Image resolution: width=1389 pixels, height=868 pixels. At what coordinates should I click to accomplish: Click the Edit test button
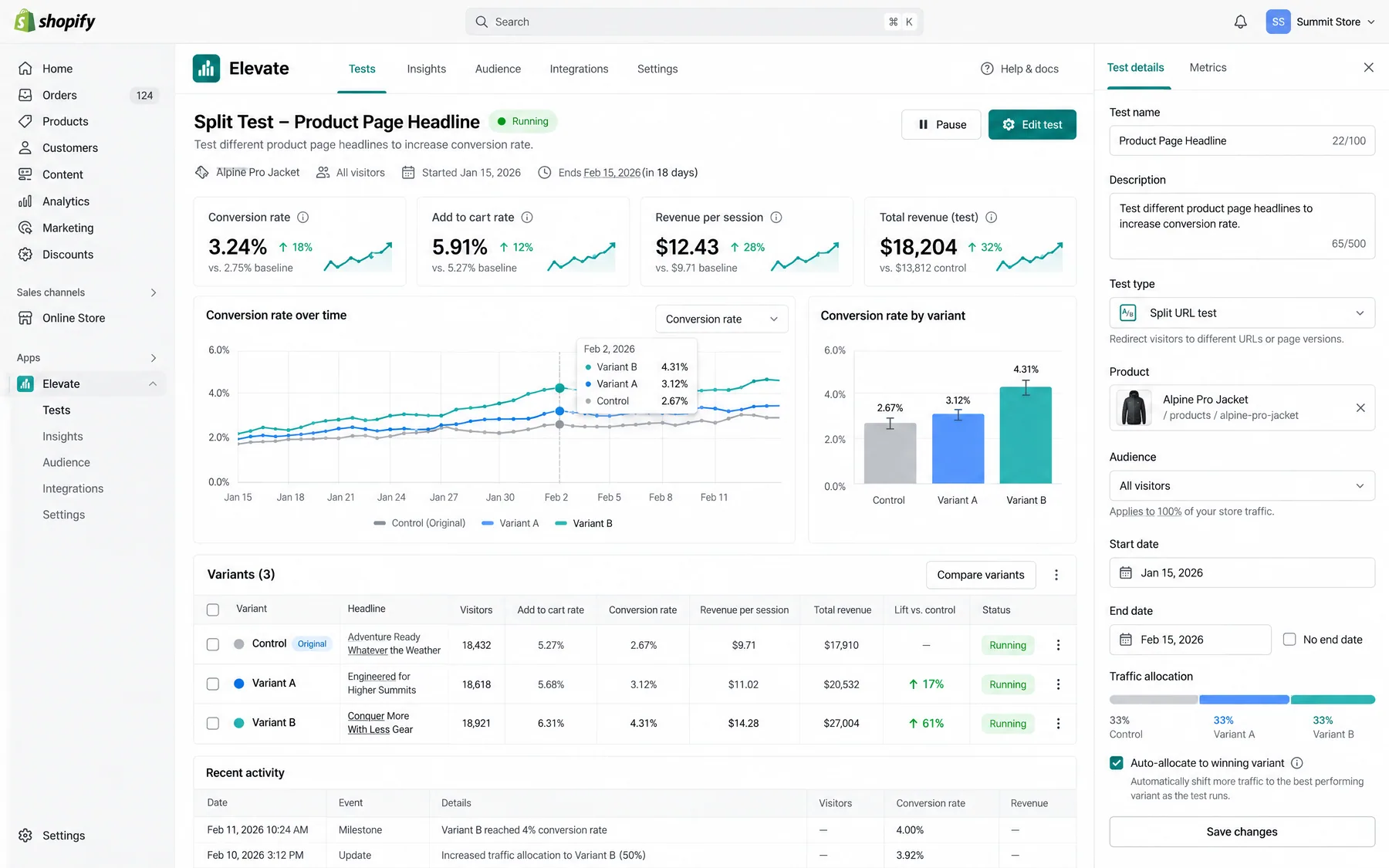coord(1032,125)
